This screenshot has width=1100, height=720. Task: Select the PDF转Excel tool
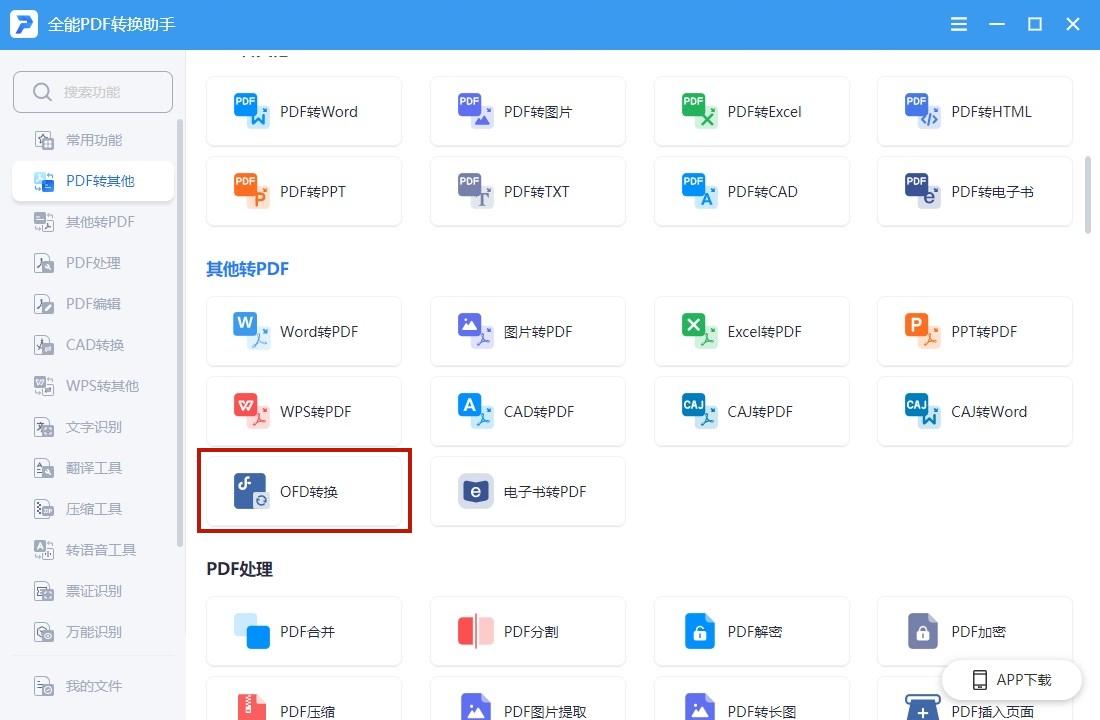pos(752,111)
